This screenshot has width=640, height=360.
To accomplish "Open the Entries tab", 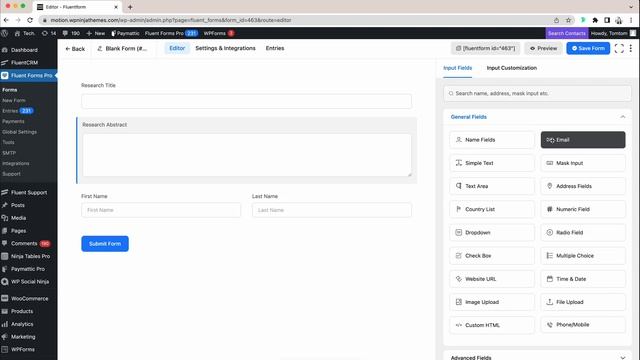I will tap(275, 48).
